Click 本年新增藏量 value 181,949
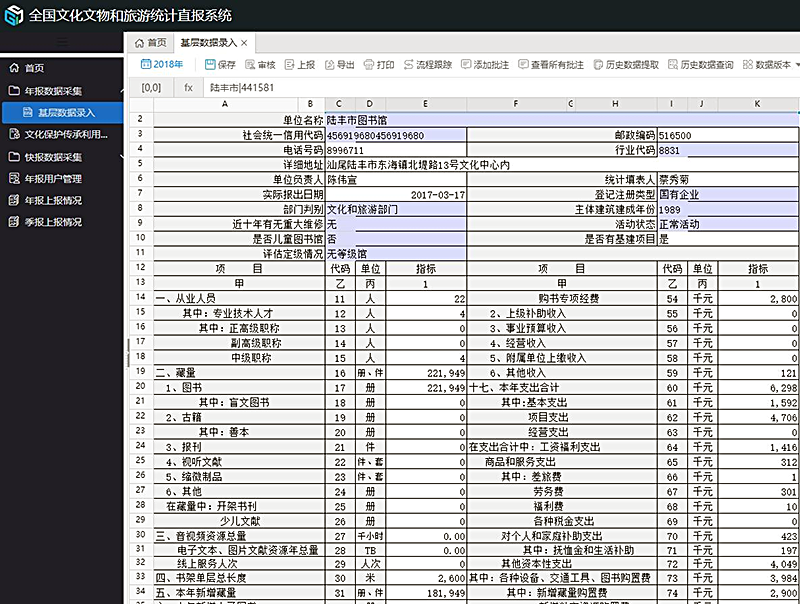The width and height of the screenshot is (800, 604). (x=426, y=593)
